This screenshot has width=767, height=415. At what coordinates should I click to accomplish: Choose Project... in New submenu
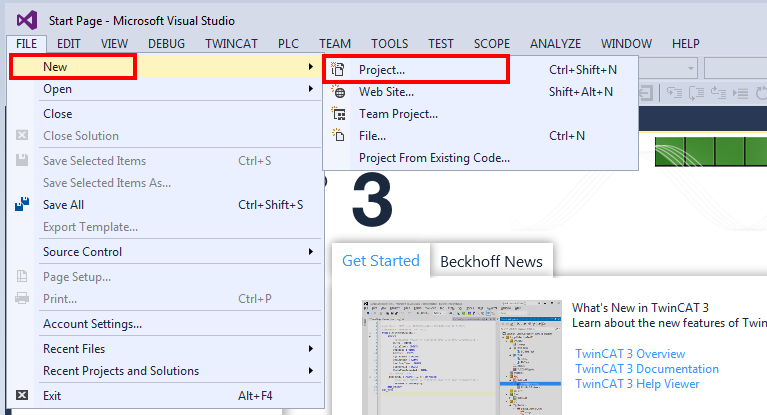pos(480,69)
